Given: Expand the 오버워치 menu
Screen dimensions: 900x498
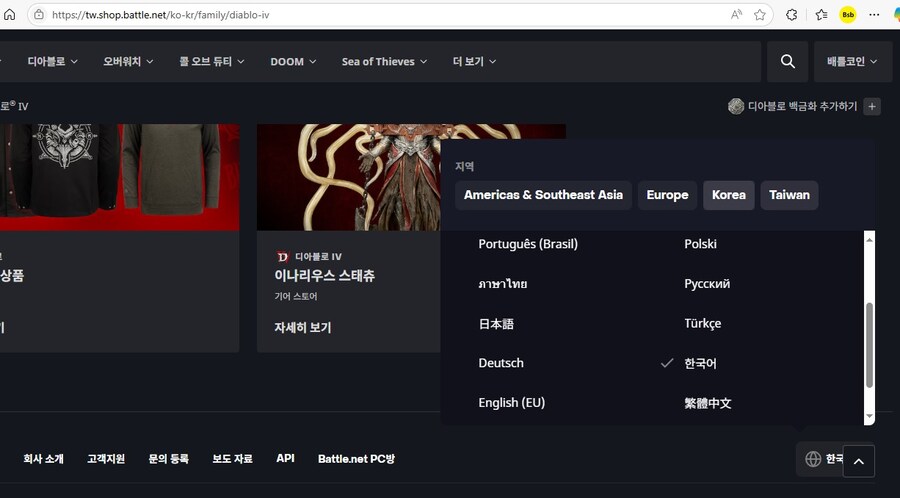Looking at the screenshot, I should 128,61.
